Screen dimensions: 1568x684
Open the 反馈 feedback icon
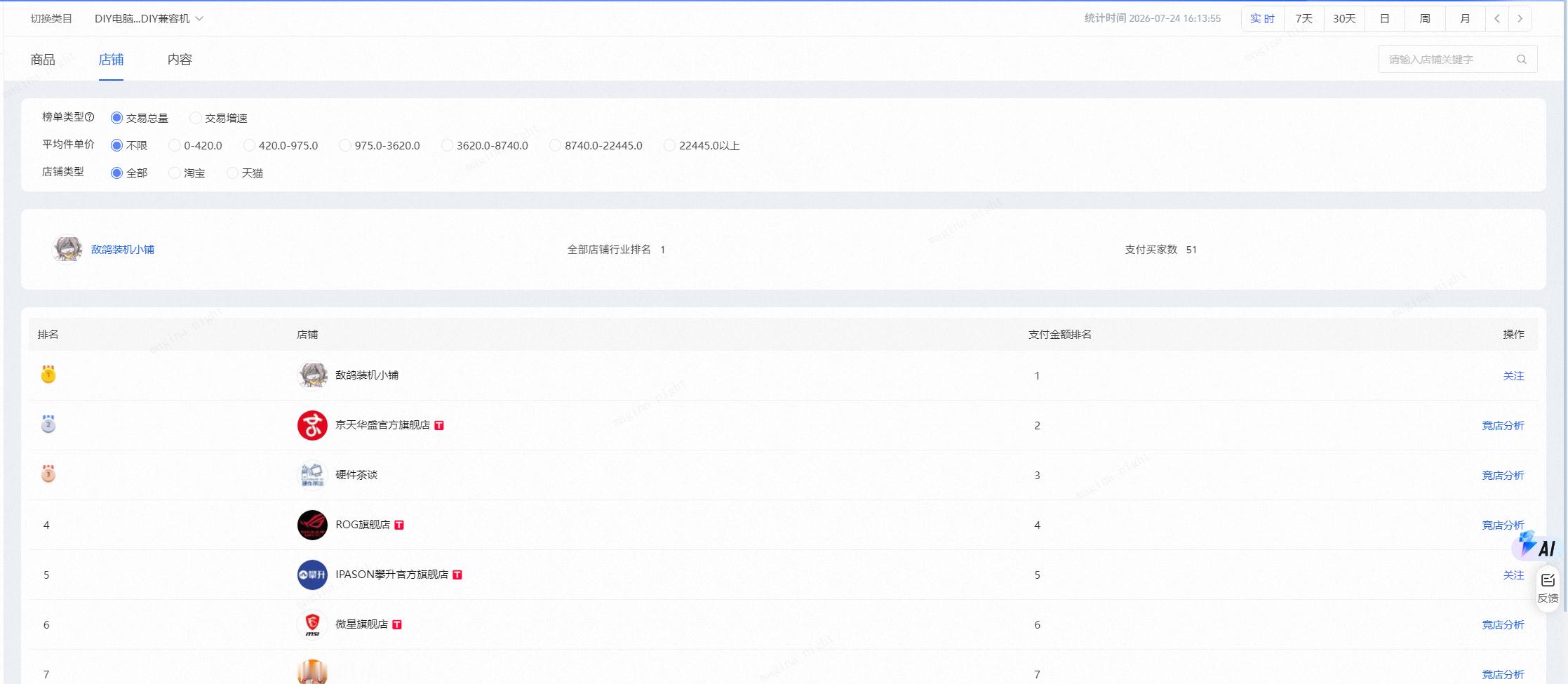tap(1548, 588)
